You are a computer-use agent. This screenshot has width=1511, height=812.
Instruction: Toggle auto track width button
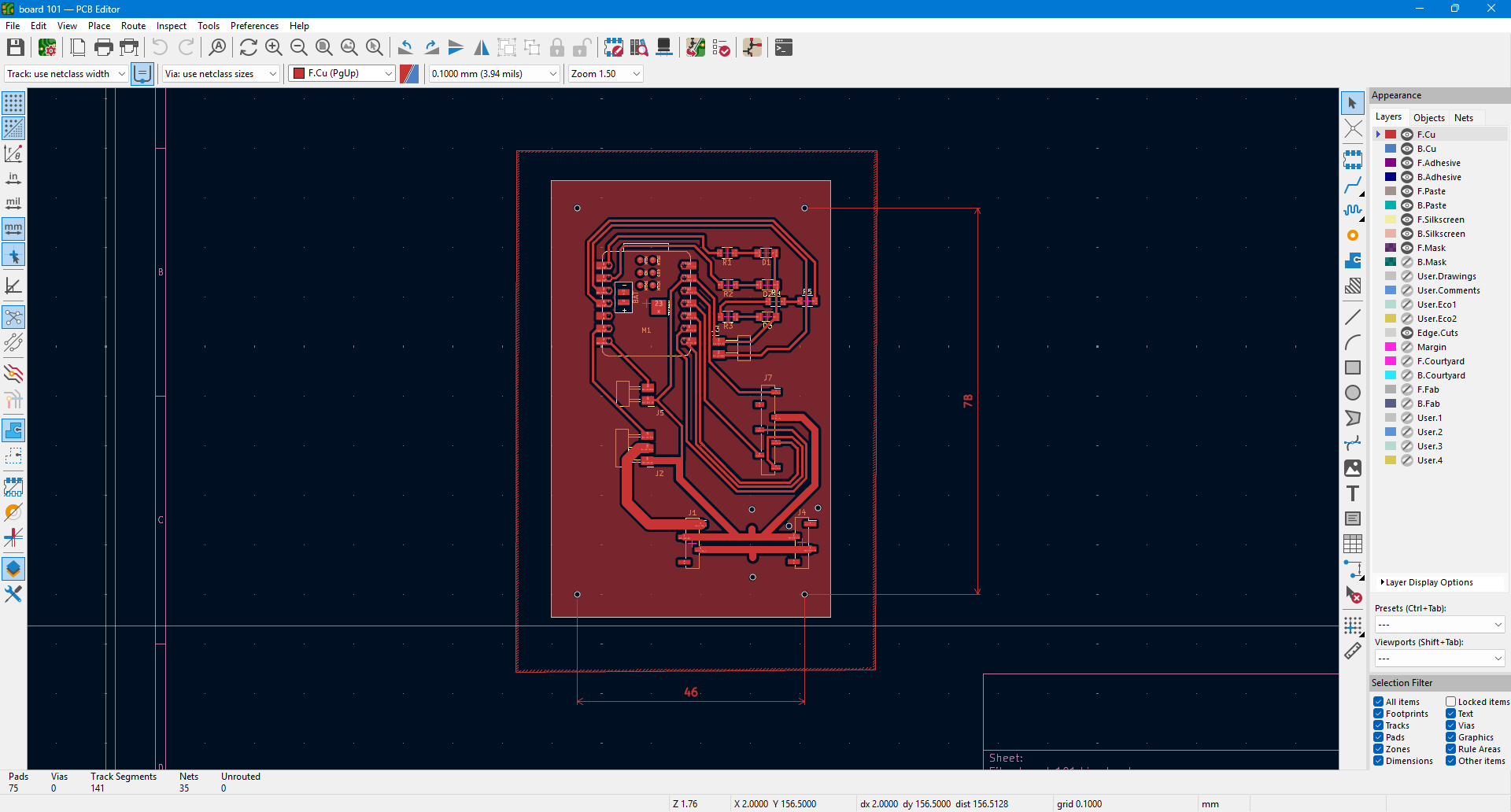142,74
